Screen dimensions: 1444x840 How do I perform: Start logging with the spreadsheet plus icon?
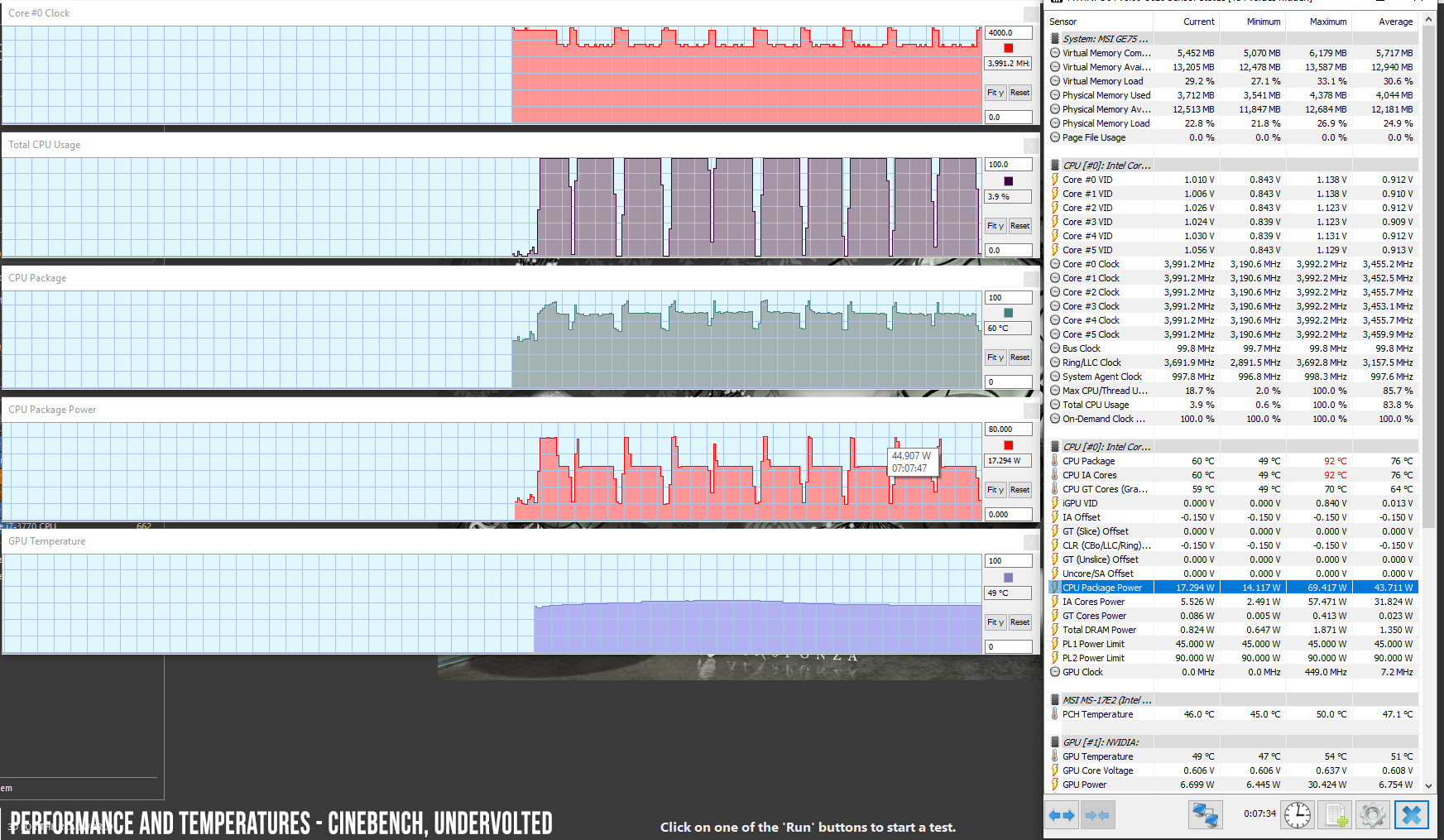click(x=1335, y=815)
